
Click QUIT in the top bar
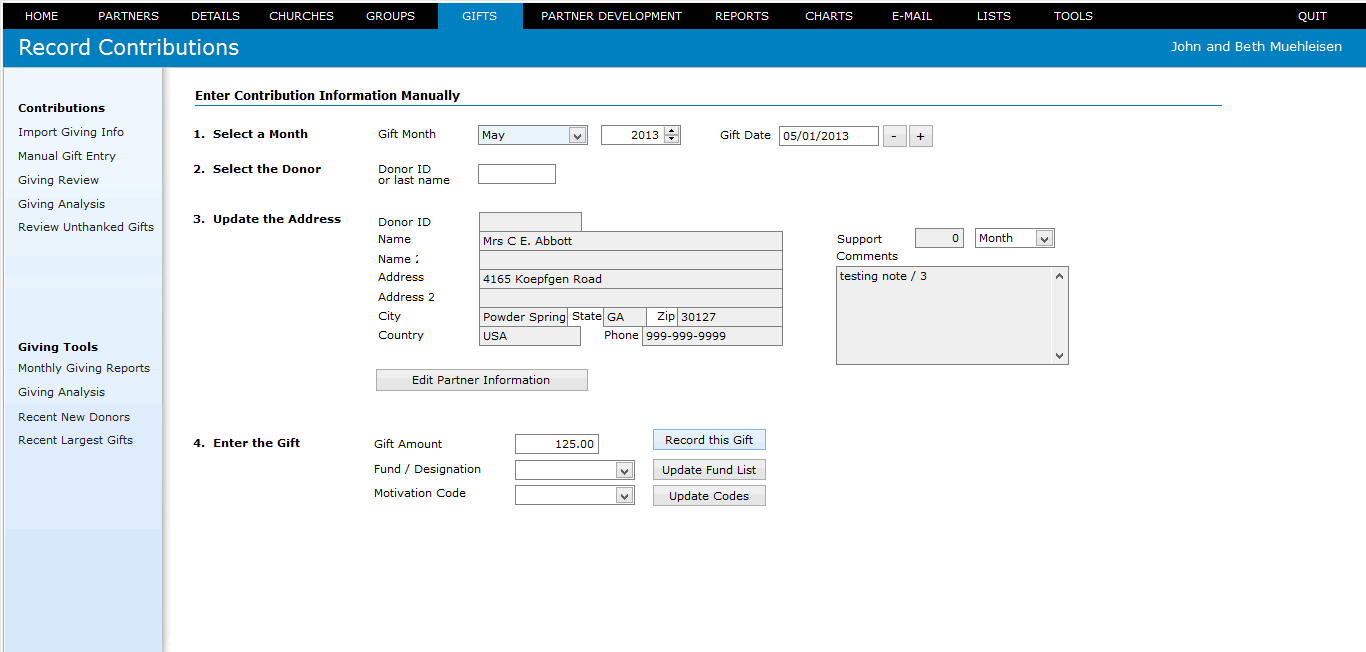(x=1312, y=16)
